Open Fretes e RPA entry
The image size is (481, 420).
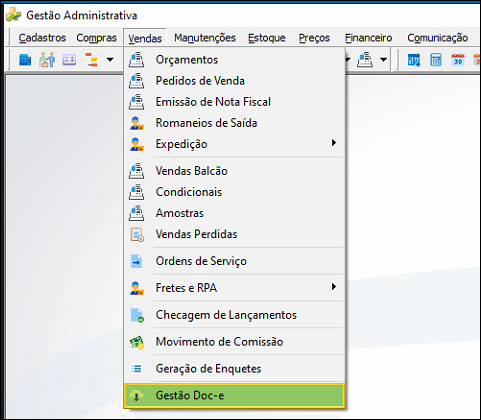(x=234, y=288)
